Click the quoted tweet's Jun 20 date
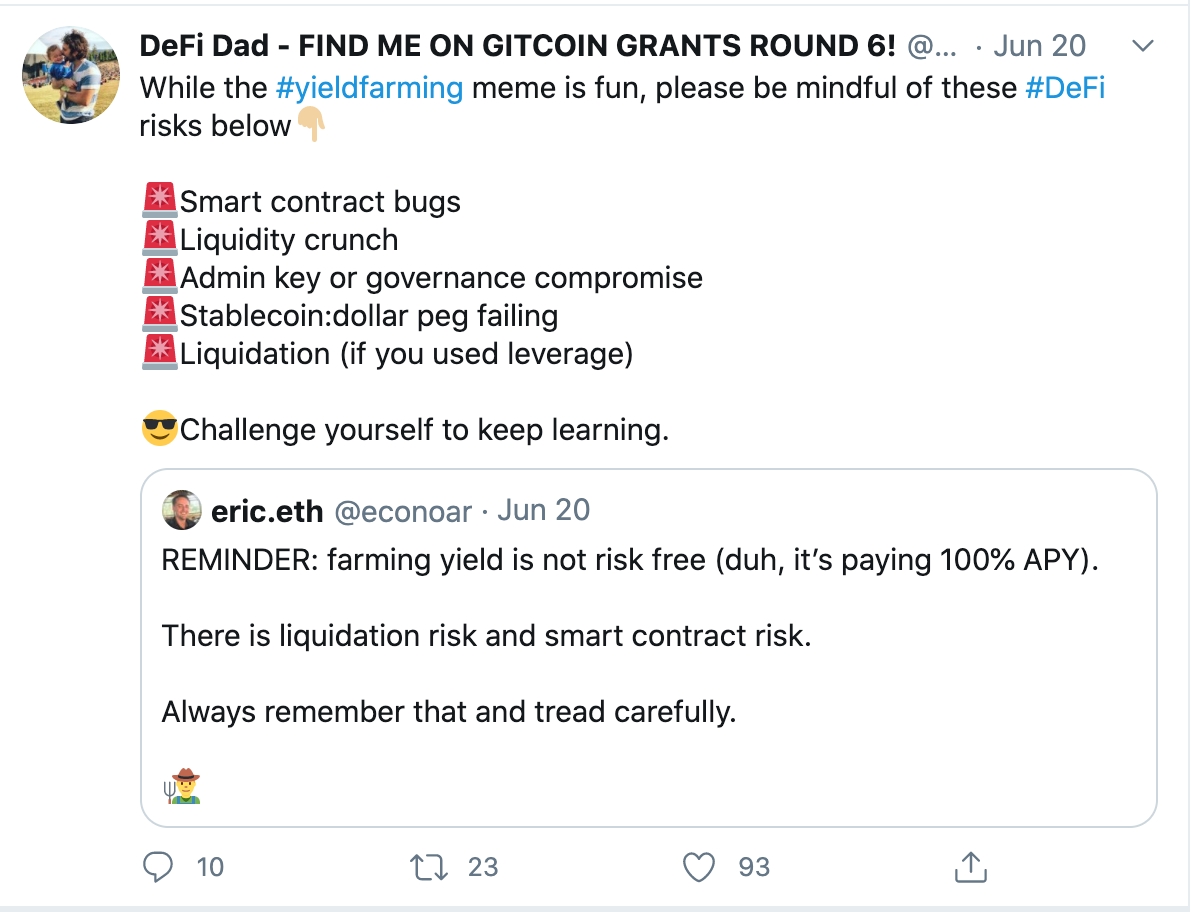The width and height of the screenshot is (1194, 912). [544, 511]
